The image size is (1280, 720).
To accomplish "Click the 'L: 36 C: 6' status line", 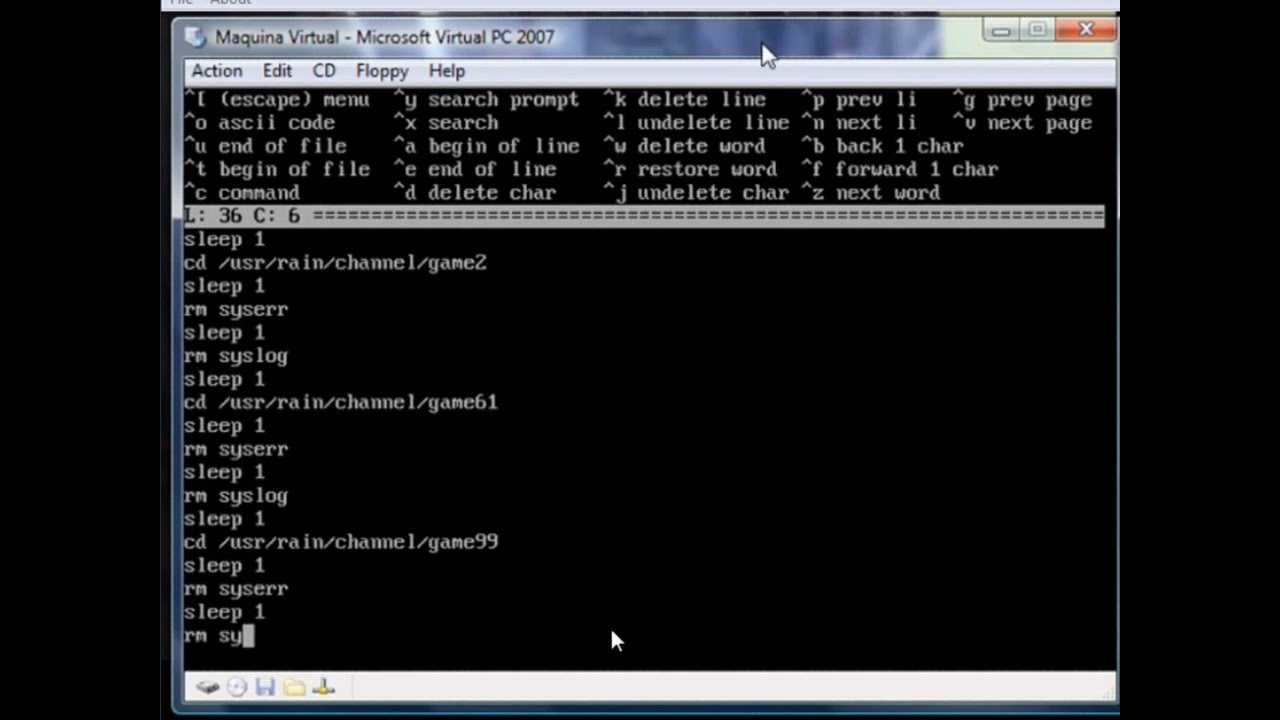I will click(x=644, y=216).
